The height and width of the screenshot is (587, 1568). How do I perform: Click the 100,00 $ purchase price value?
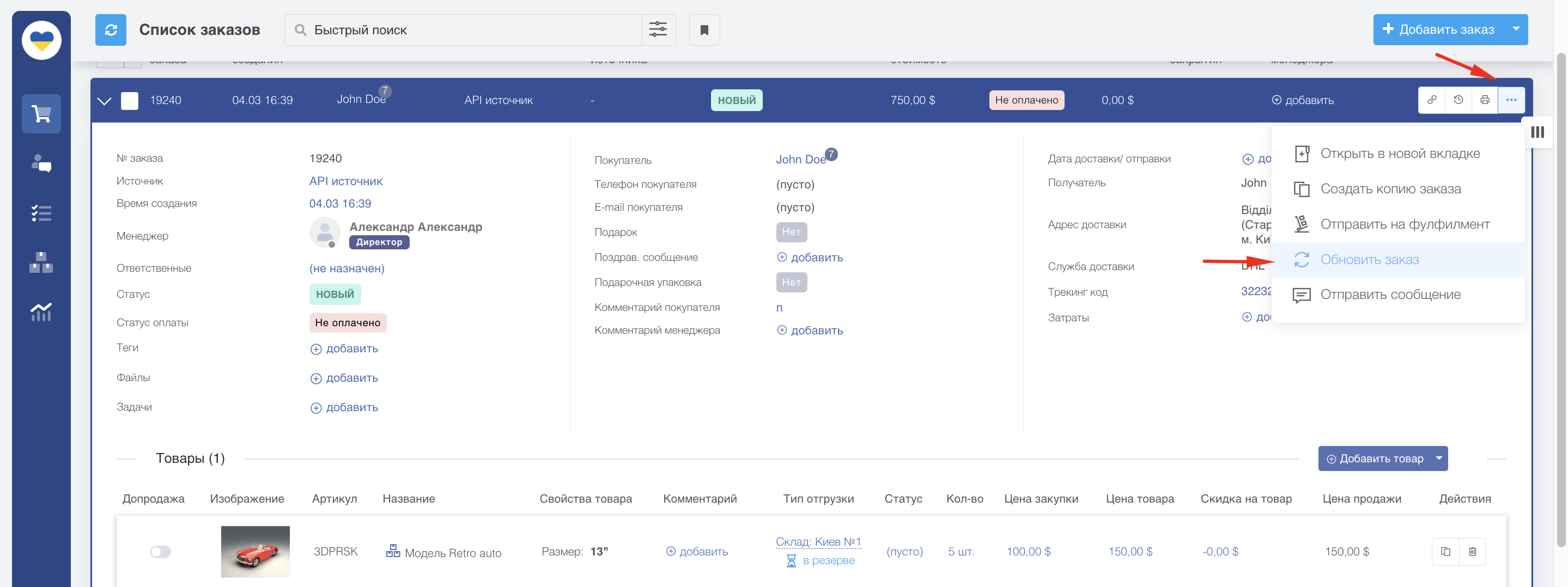point(1028,552)
